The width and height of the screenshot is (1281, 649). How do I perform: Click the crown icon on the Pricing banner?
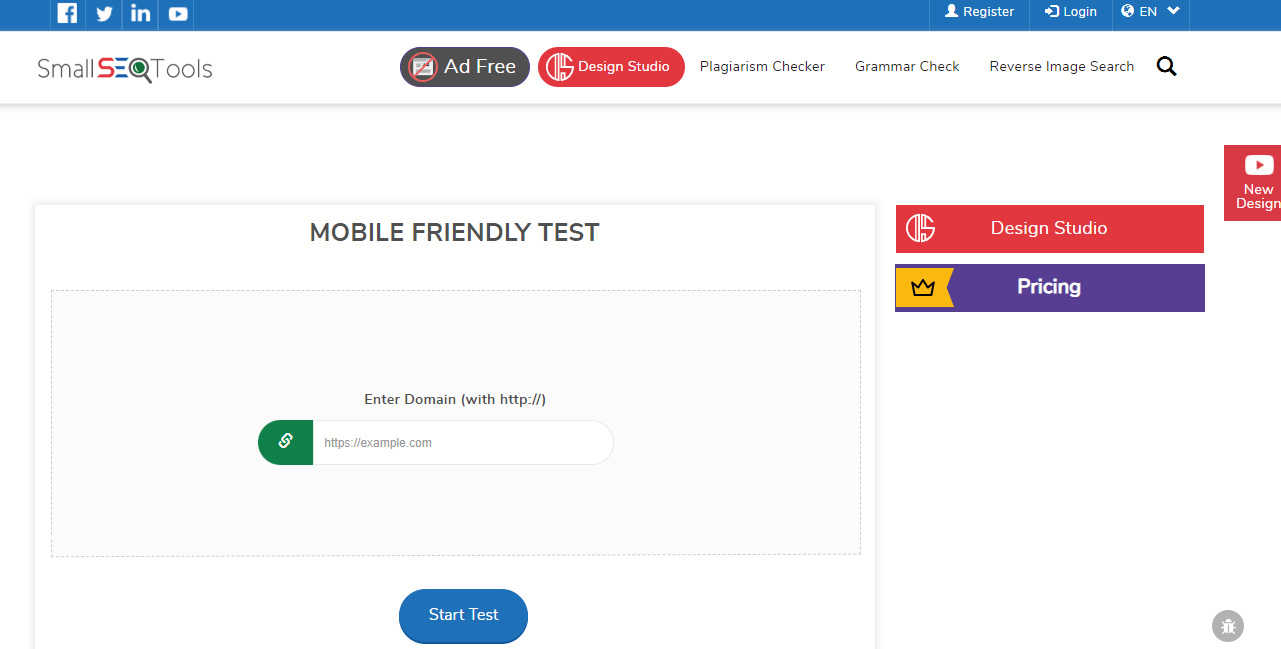(x=922, y=287)
